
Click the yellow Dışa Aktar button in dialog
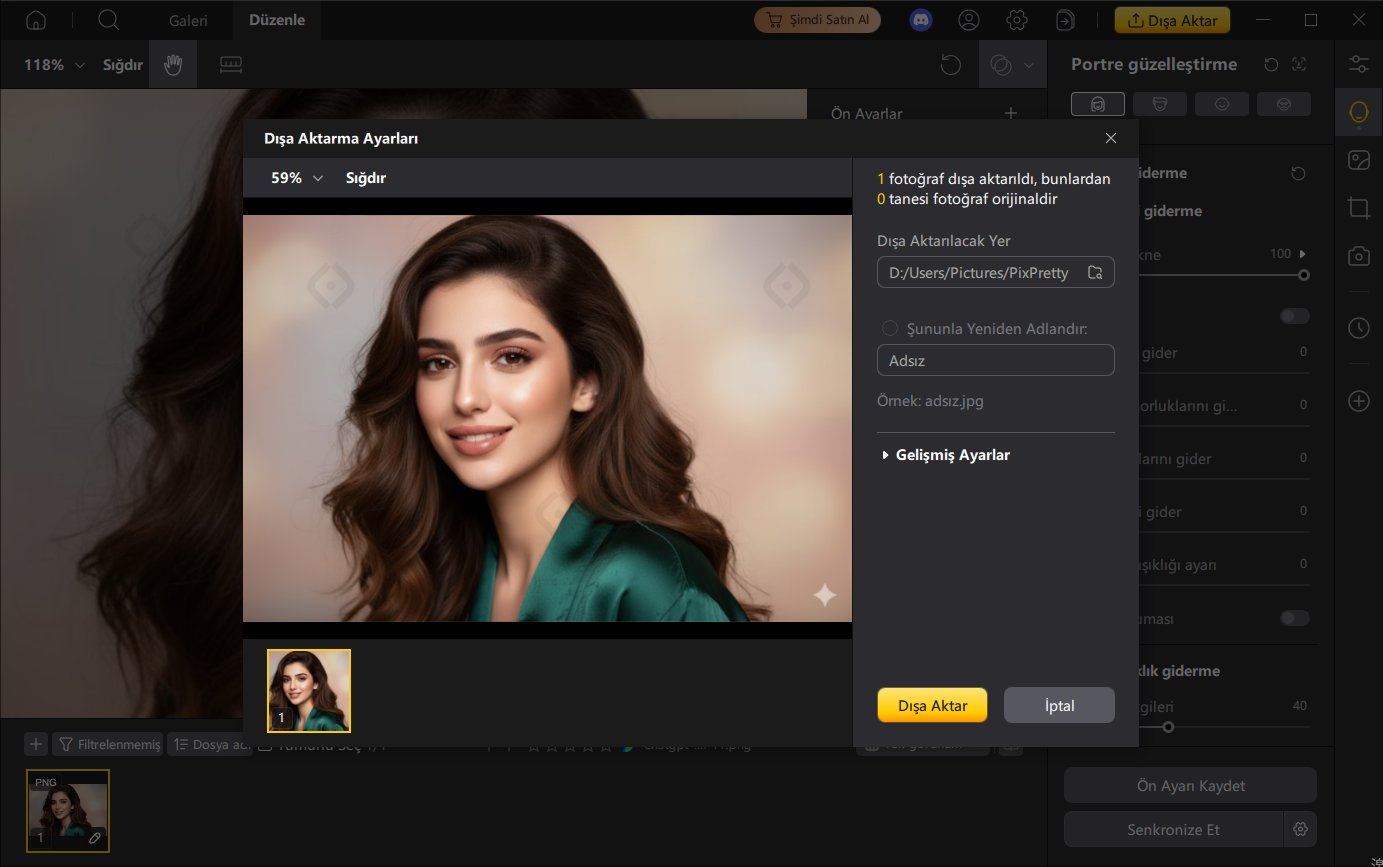tap(932, 705)
